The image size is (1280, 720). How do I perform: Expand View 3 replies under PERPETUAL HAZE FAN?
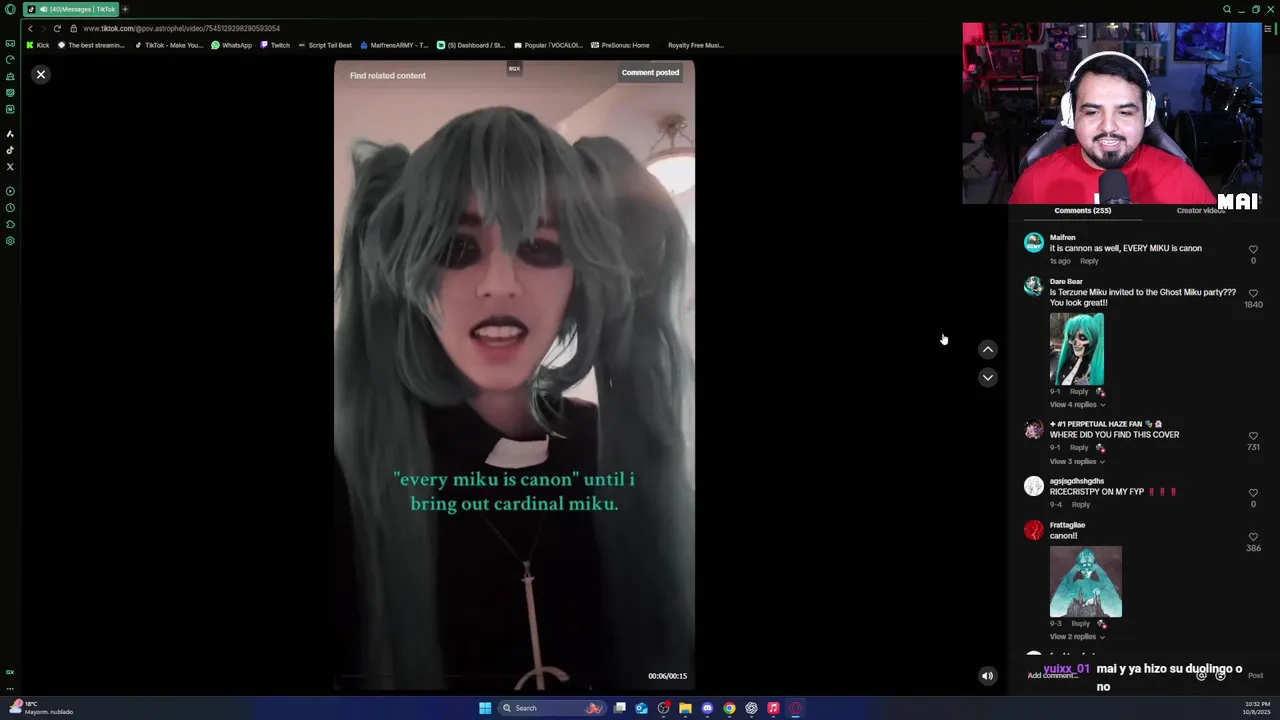click(1077, 461)
